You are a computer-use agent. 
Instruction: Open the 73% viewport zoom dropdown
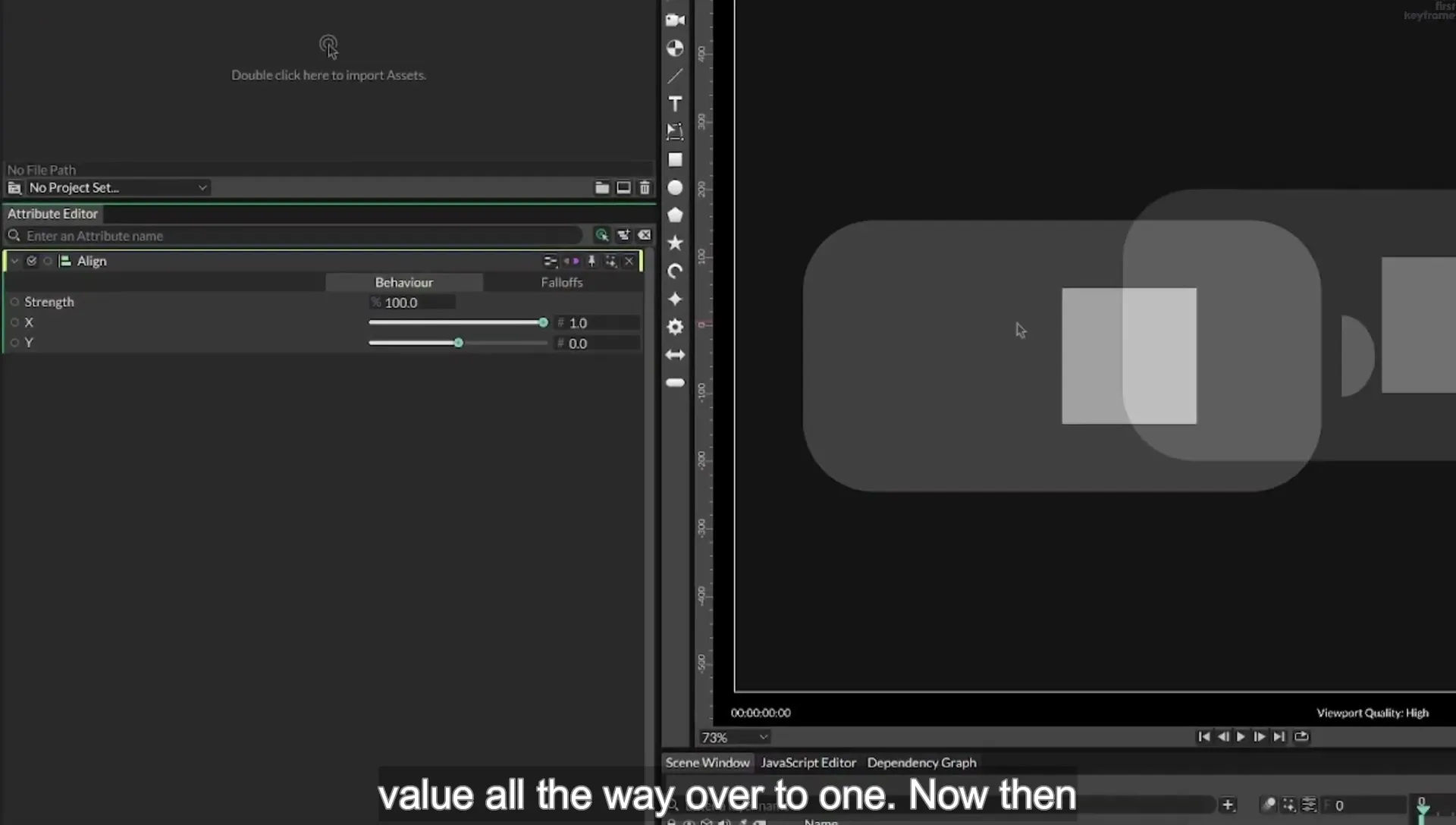pyautogui.click(x=734, y=737)
